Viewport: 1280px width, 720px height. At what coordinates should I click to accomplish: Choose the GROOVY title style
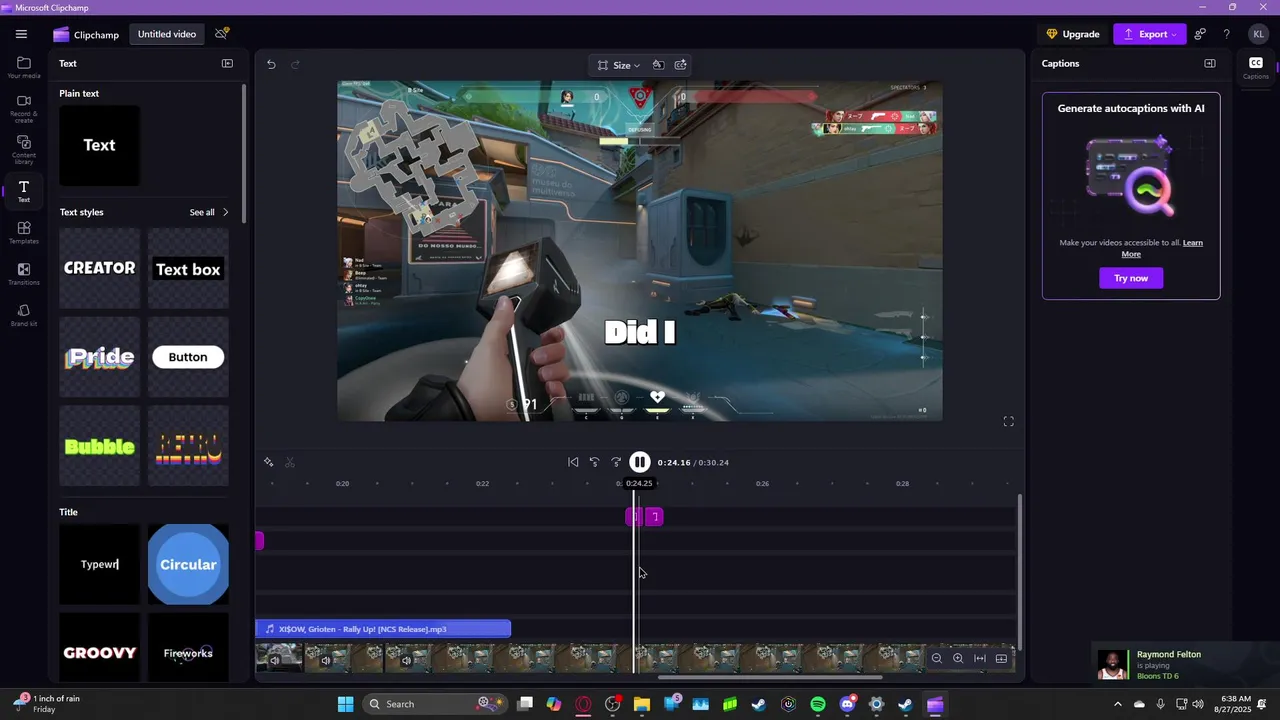pyautogui.click(x=99, y=648)
